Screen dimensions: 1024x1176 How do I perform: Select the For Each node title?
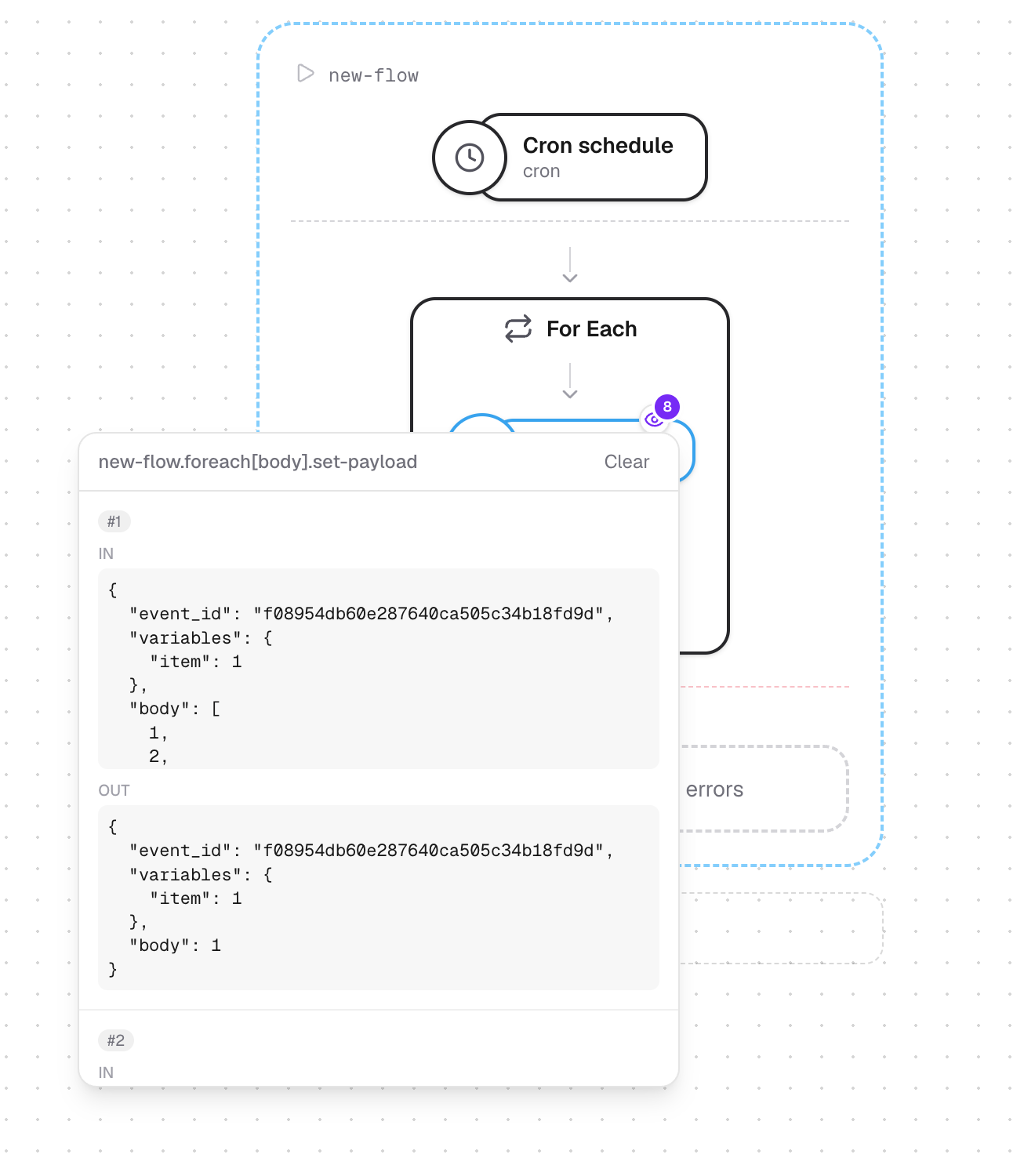point(591,329)
